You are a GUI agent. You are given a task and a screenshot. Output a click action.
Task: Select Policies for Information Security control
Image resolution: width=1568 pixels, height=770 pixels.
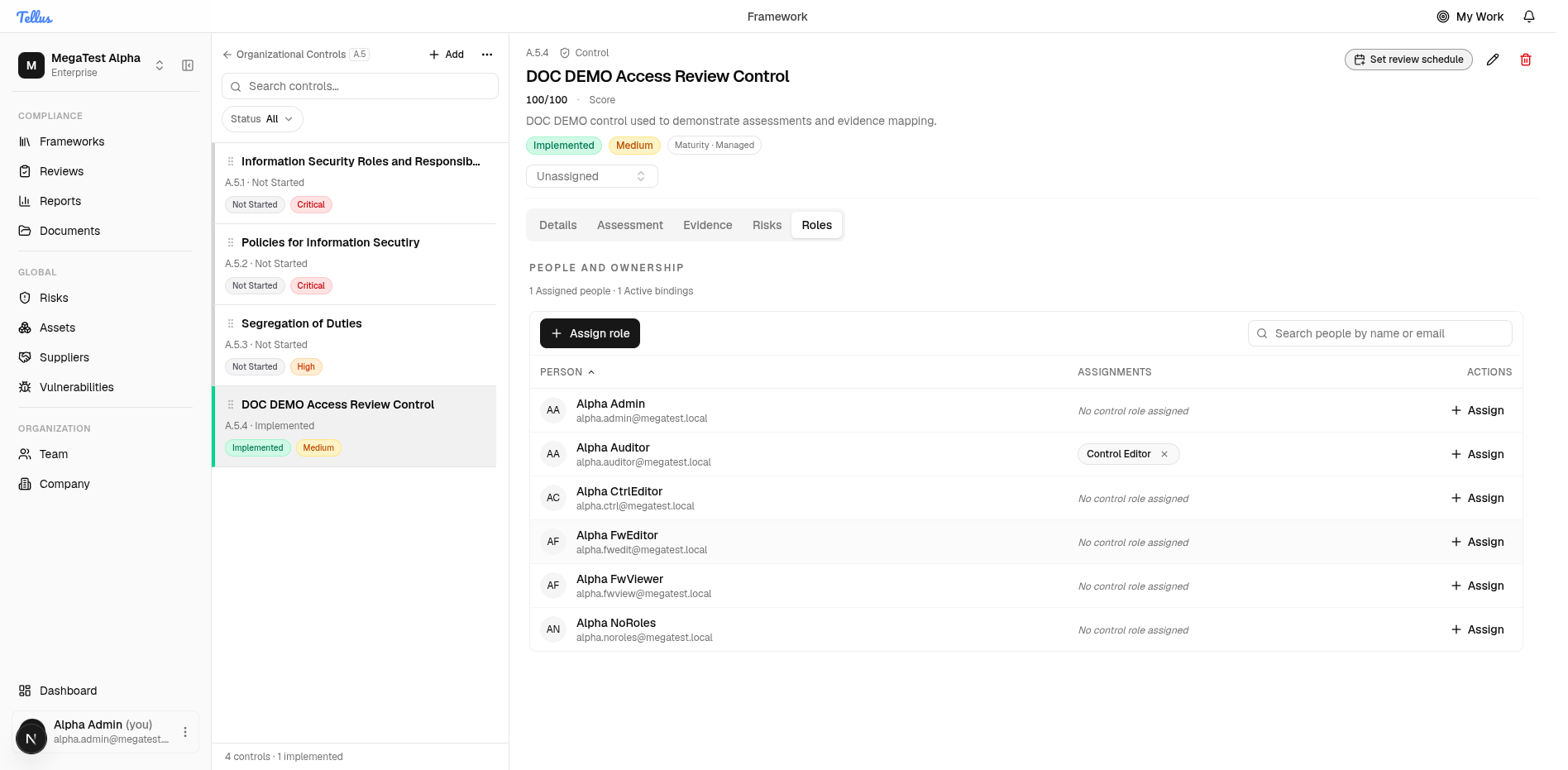coord(356,264)
